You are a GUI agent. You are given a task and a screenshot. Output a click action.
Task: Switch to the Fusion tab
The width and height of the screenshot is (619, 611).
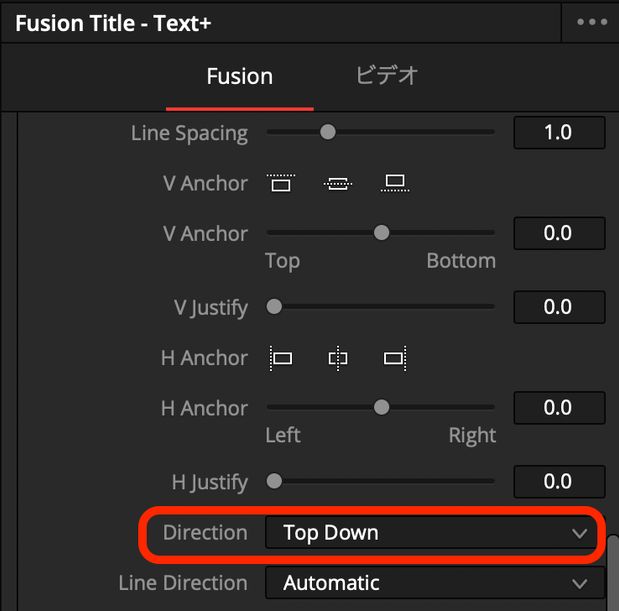(240, 76)
